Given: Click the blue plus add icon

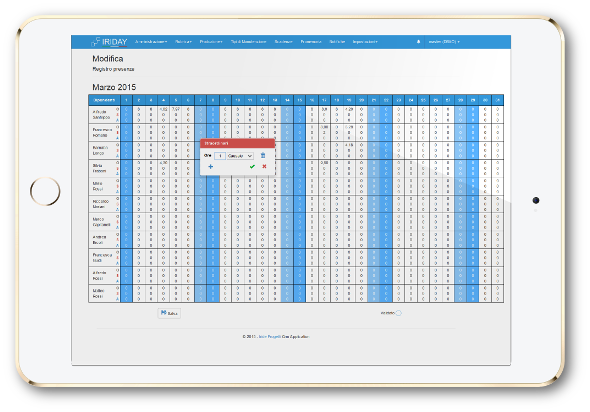Looking at the screenshot, I should 211,166.
